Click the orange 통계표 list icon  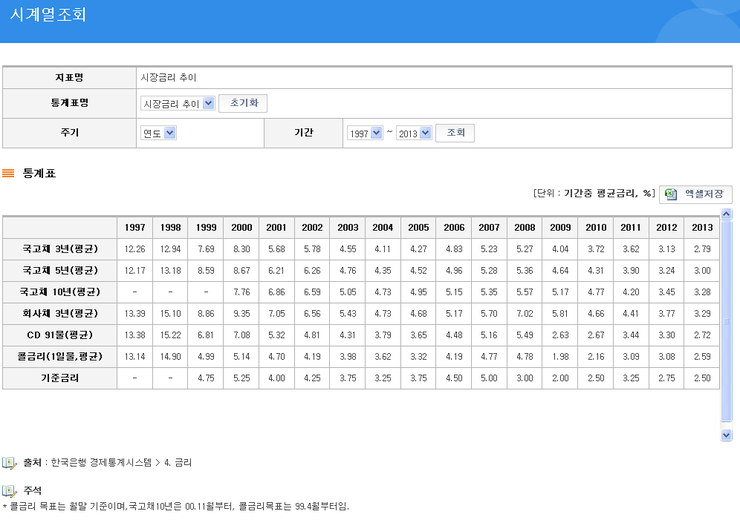[x=8, y=173]
